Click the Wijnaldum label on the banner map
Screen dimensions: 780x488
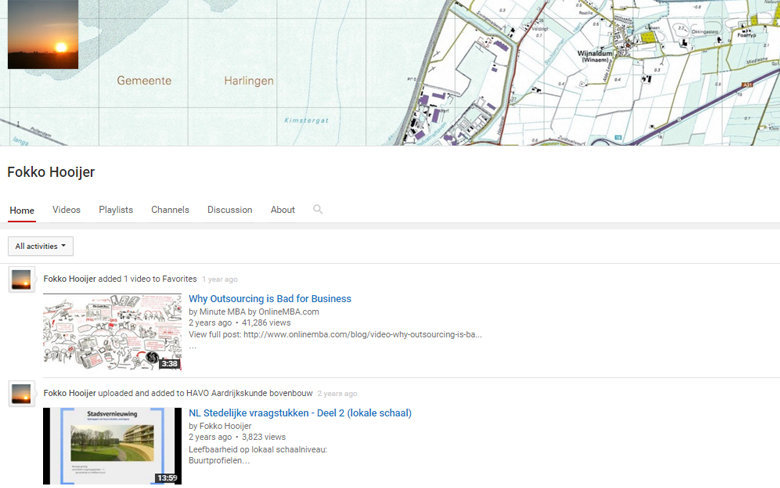594,53
